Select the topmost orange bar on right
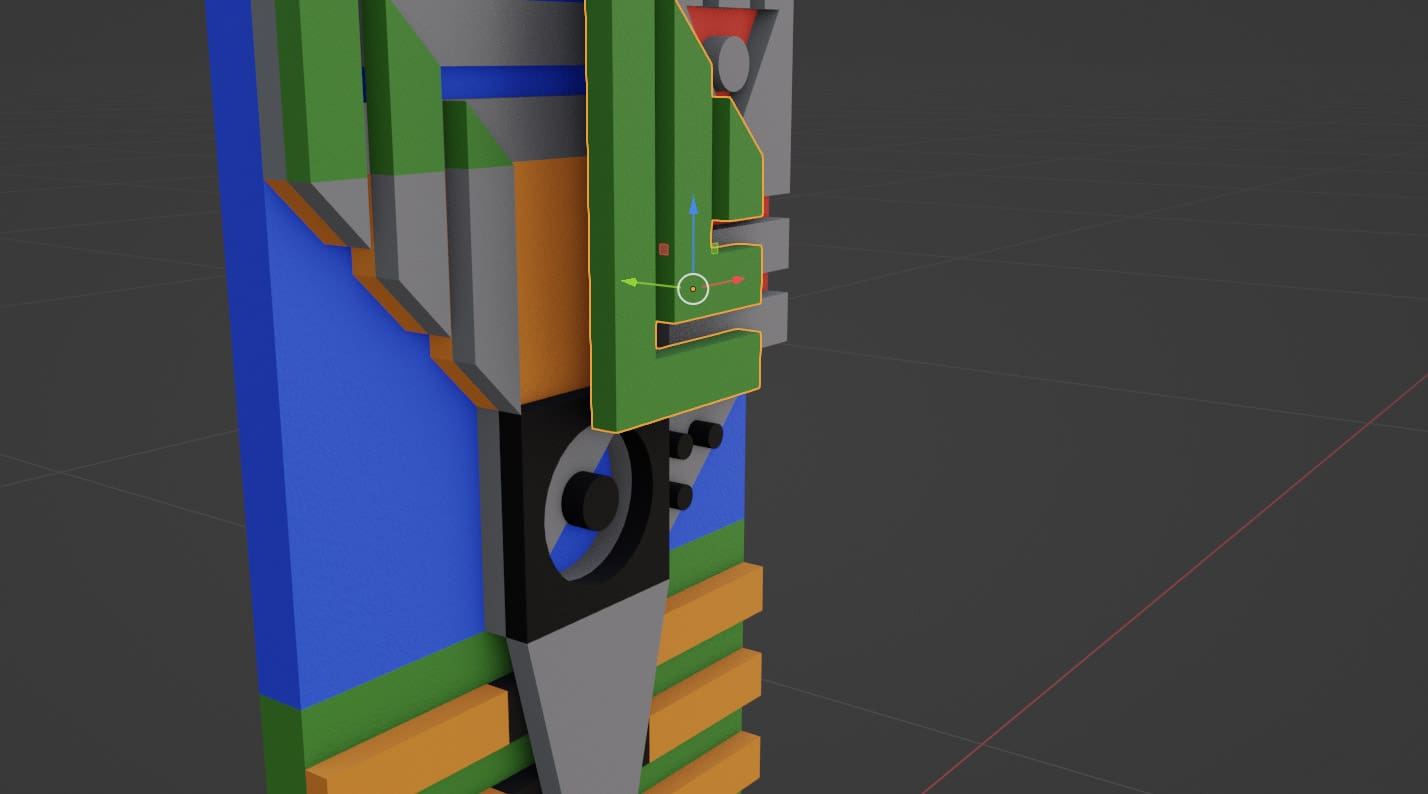The width and height of the screenshot is (1428, 794). pyautogui.click(x=710, y=600)
